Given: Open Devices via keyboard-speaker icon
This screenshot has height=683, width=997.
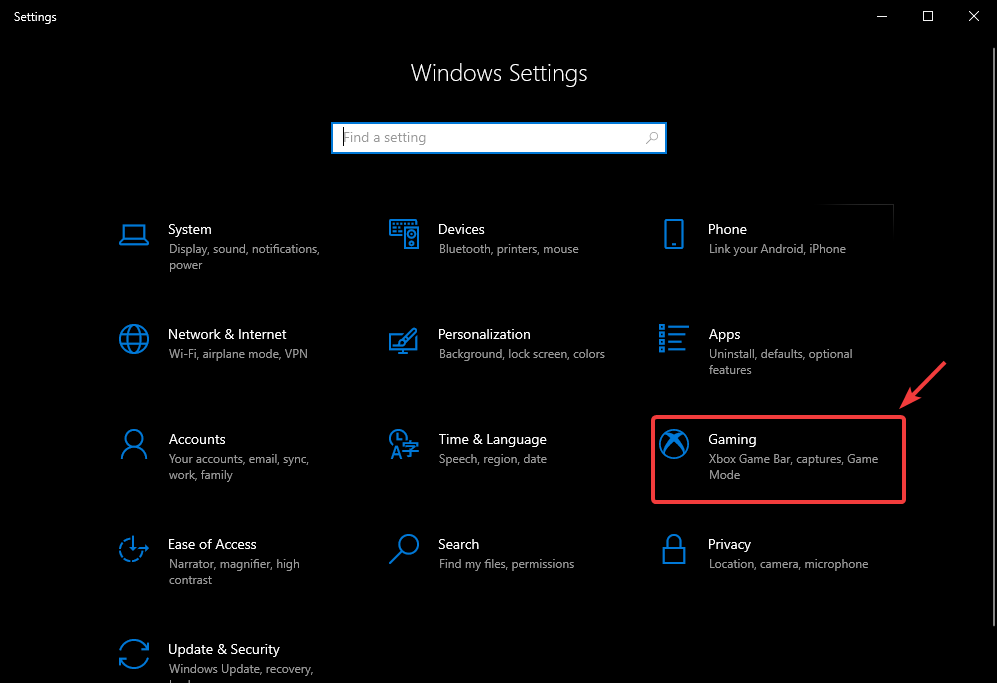Looking at the screenshot, I should 403,234.
